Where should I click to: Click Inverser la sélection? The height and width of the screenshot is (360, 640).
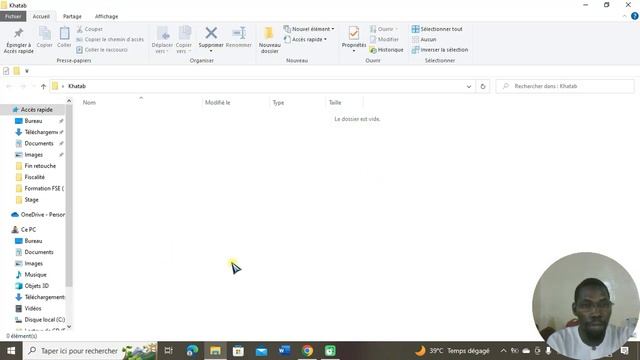(x=440, y=49)
